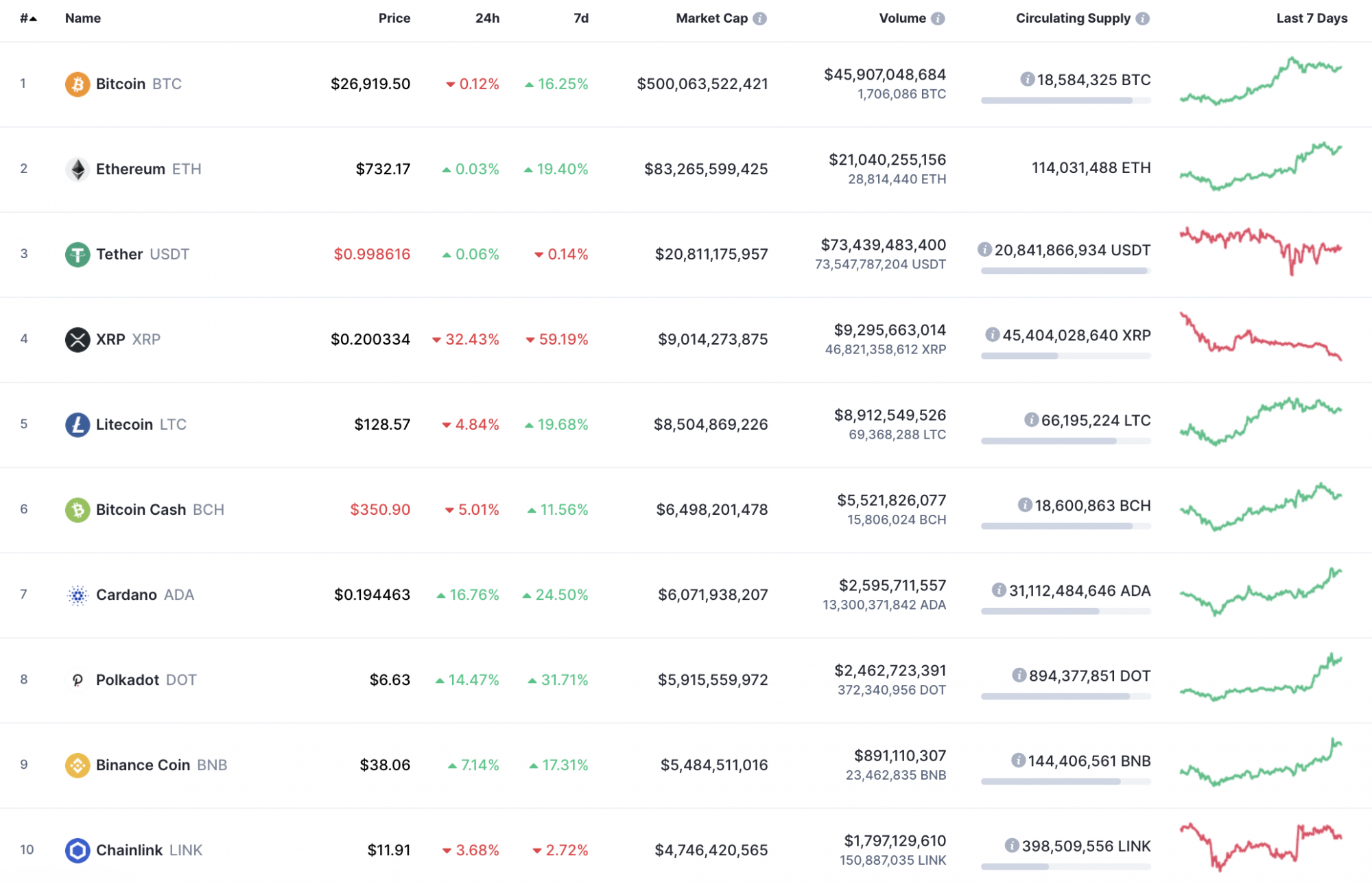Open the Tether USDT coin page link
The width and height of the screenshot is (1372, 882).
click(x=143, y=255)
